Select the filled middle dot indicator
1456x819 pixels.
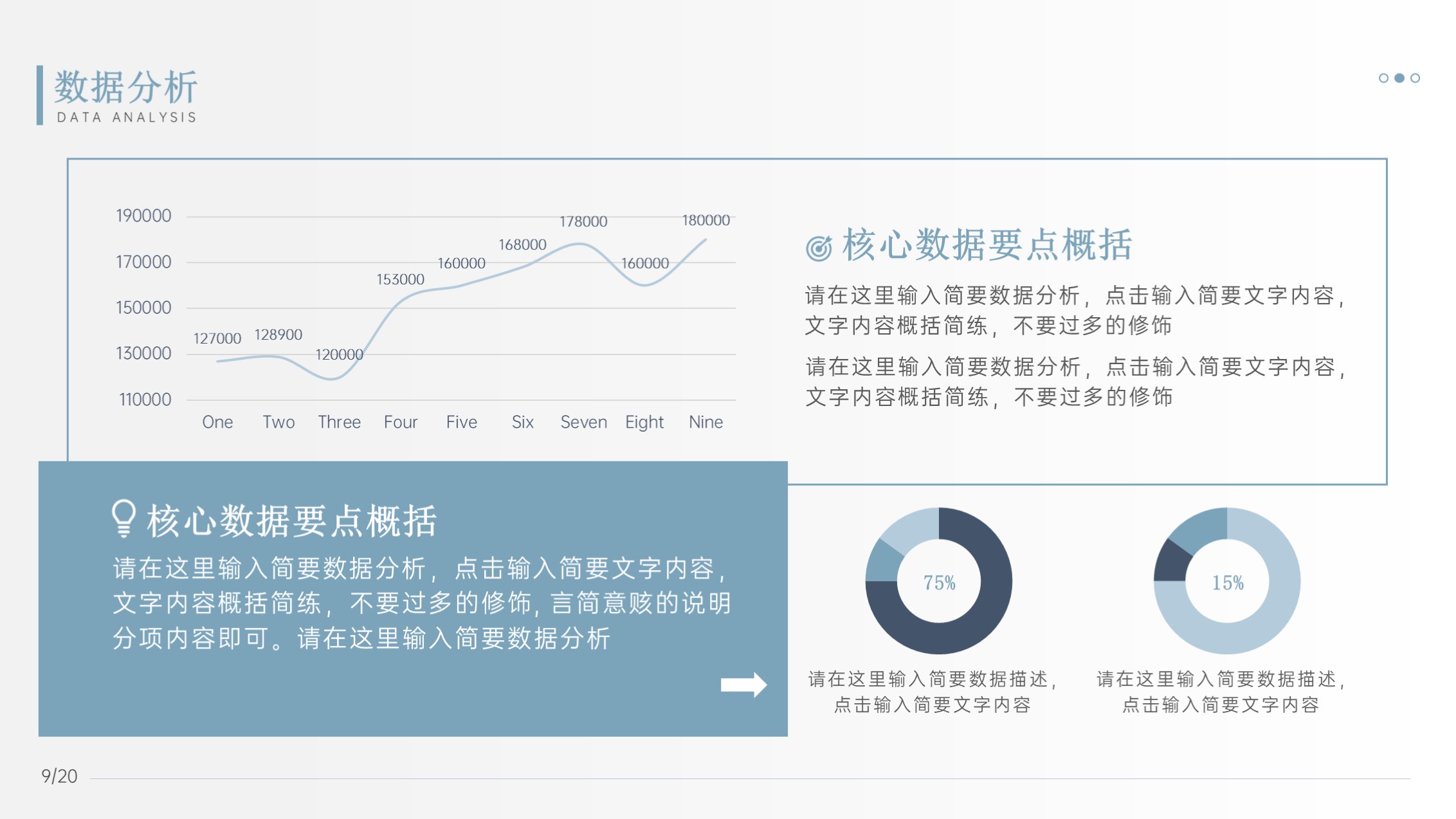pos(1399,78)
